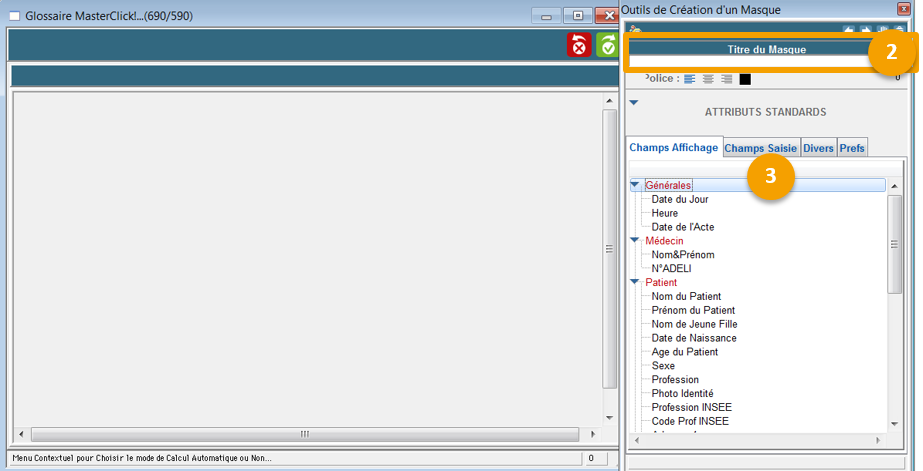The width and height of the screenshot is (923, 471).
Task: Click the right arrow icon in tools header
Action: 866,31
